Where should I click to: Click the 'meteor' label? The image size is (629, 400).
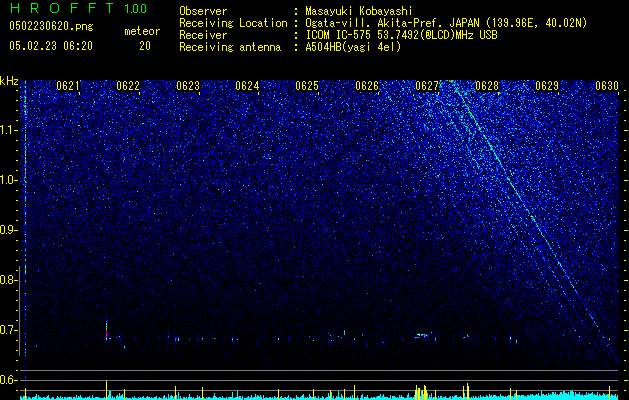(142, 31)
